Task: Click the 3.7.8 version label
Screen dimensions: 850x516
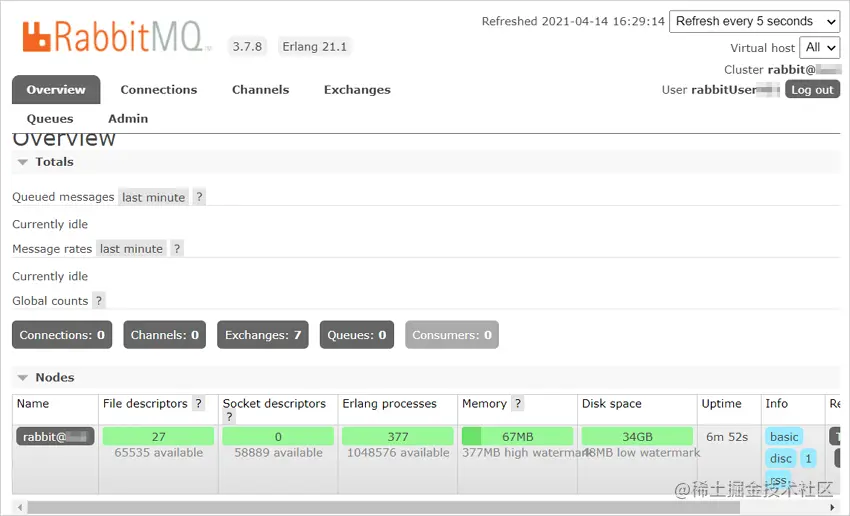Action: 247,47
